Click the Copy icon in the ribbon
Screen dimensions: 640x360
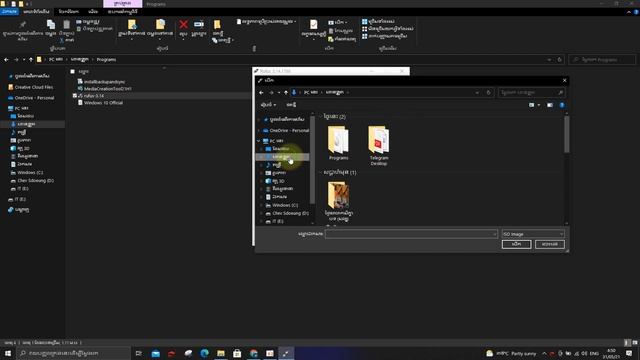[51, 25]
